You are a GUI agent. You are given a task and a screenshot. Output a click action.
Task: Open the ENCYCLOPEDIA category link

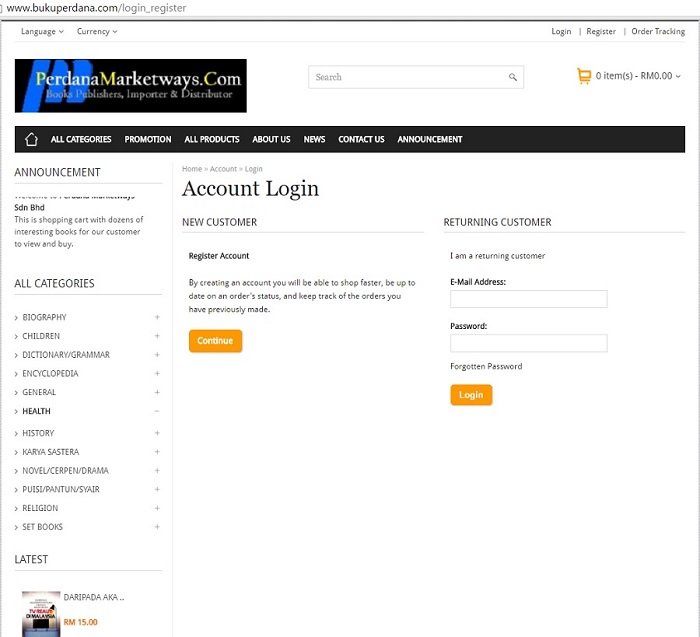[x=50, y=373]
